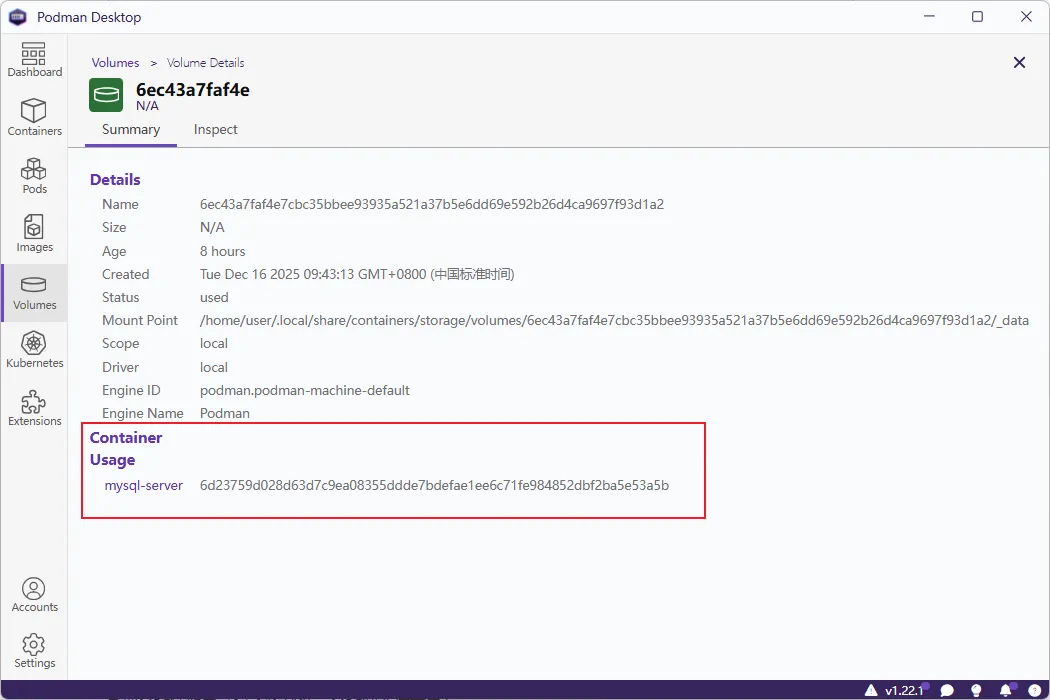Click the feedback speech bubble icon
The width and height of the screenshot is (1050, 700).
point(947,690)
